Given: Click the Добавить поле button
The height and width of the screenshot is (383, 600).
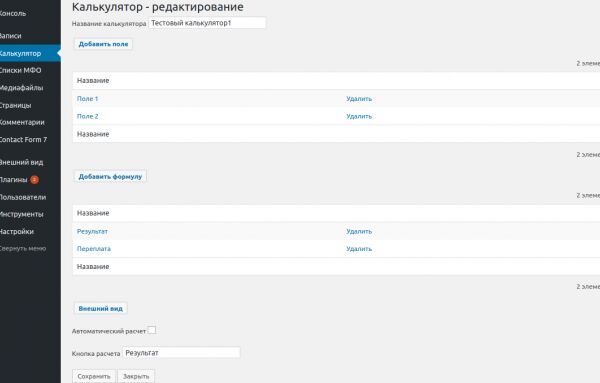Looking at the screenshot, I should [x=103, y=44].
